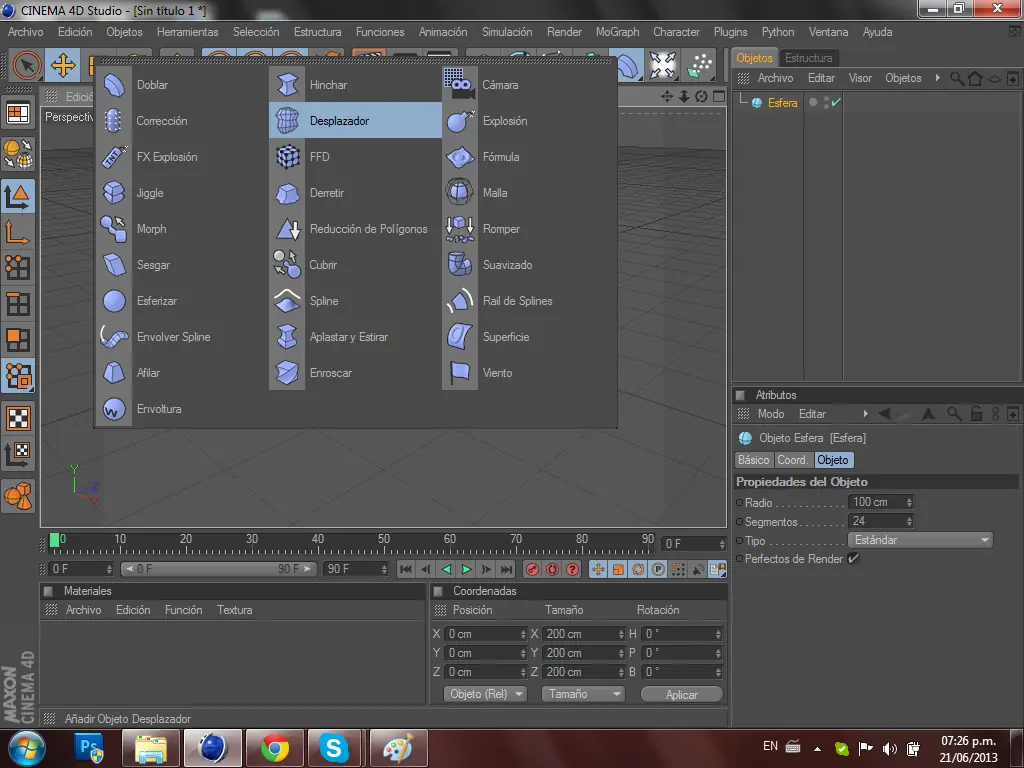
Task: Jump to the animation end
Action: click(507, 569)
